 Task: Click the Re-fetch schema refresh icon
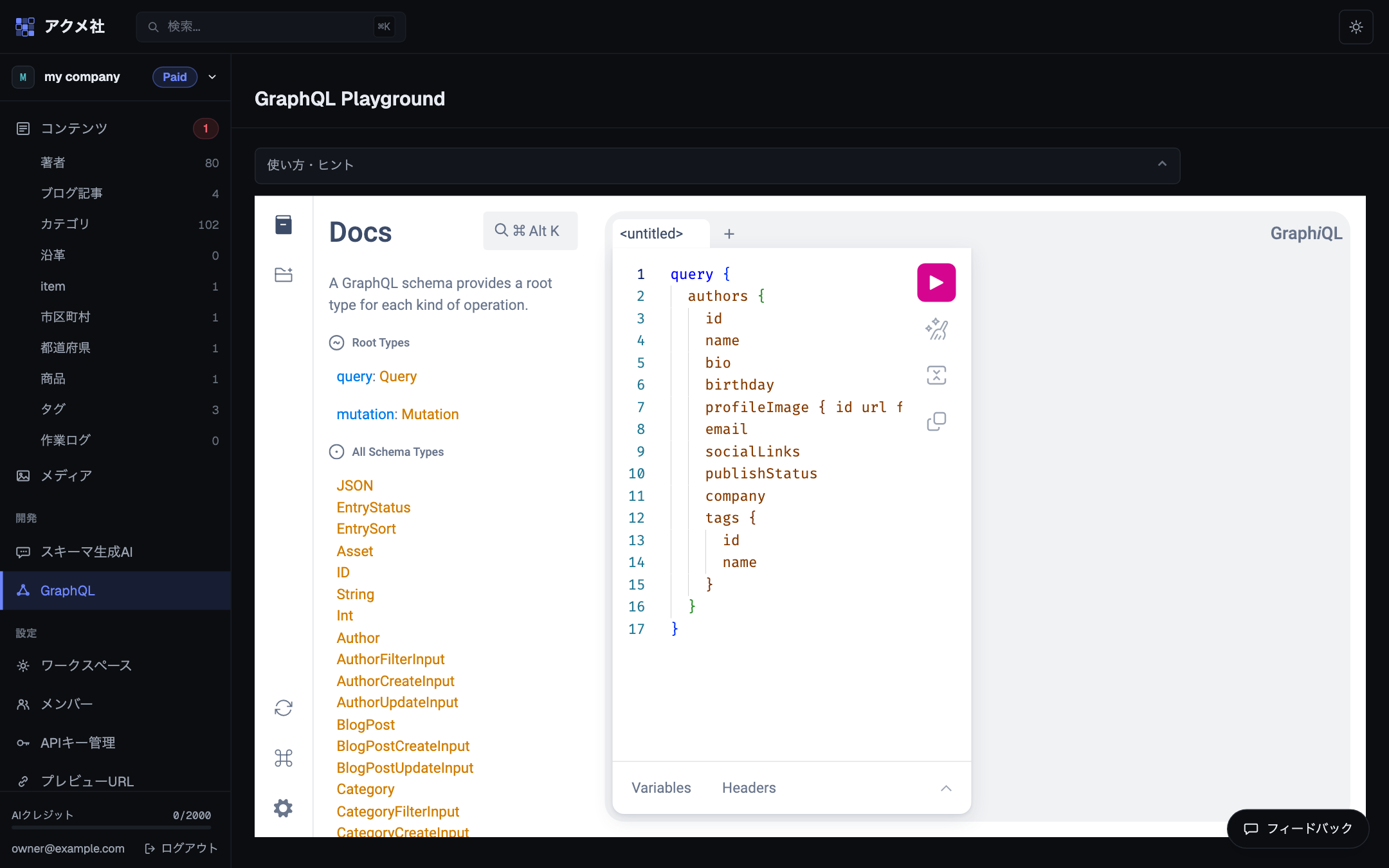284,708
